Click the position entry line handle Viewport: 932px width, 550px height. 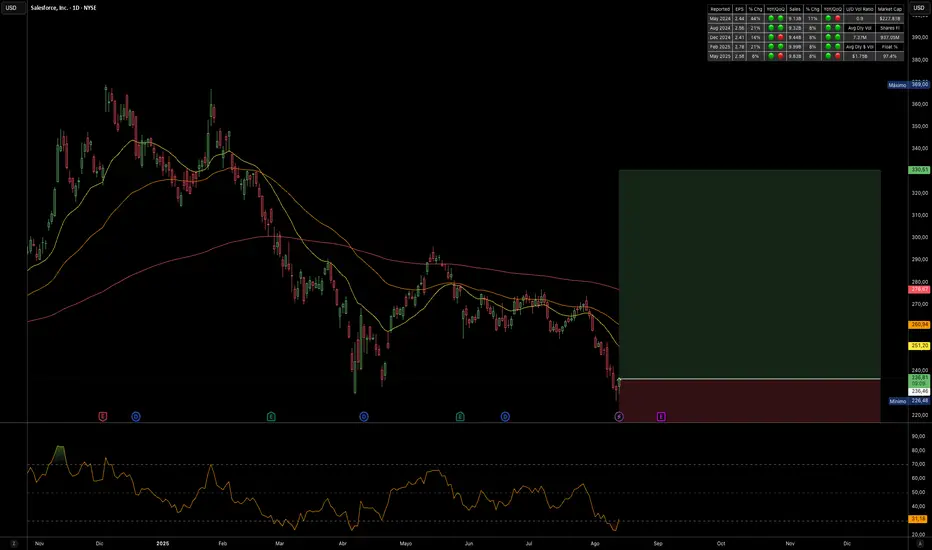(x=619, y=379)
